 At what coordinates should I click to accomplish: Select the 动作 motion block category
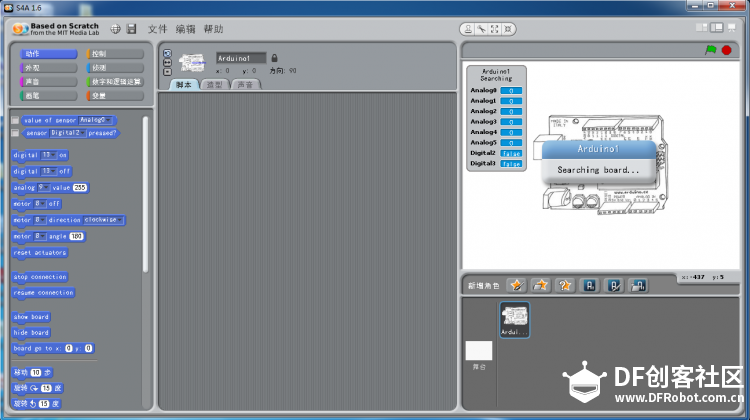tap(48, 54)
